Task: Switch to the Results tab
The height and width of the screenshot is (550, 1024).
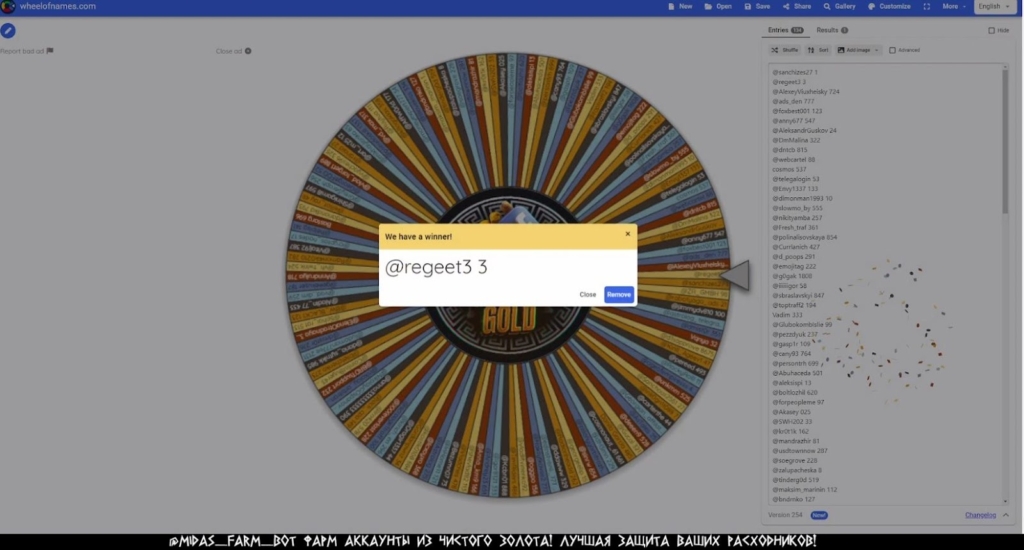Action: (x=832, y=30)
